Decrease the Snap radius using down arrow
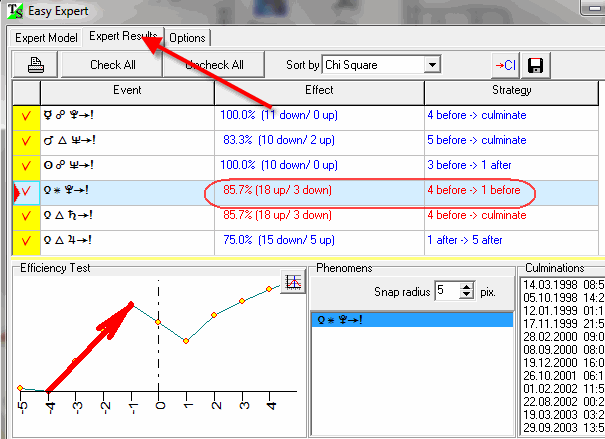The width and height of the screenshot is (605, 439). (x=467, y=295)
